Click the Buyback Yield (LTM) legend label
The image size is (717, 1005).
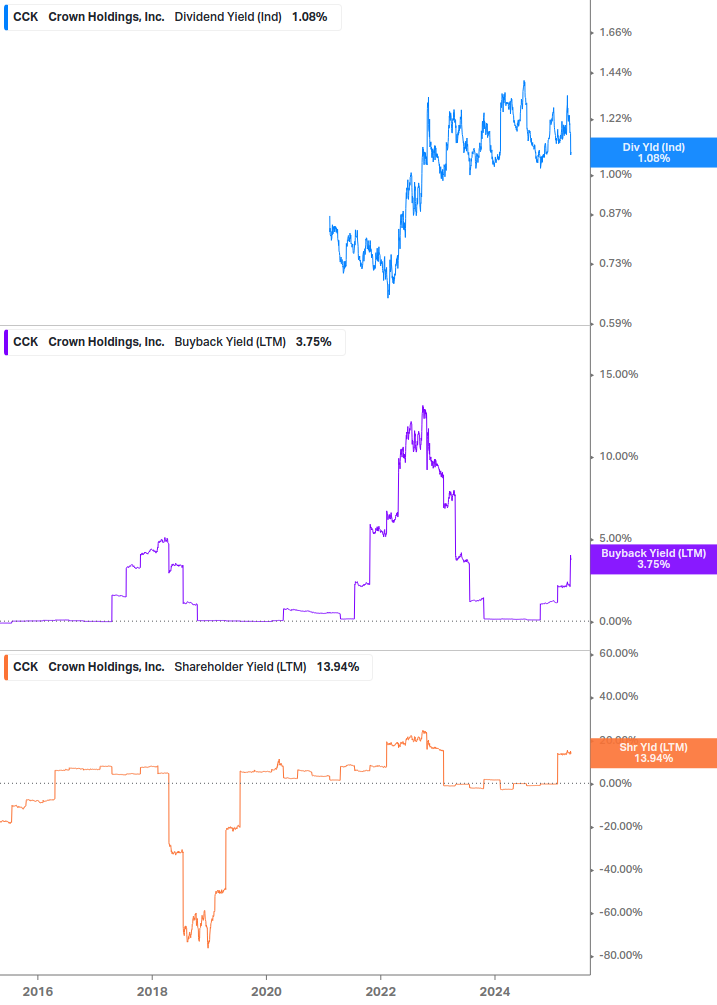pyautogui.click(x=230, y=342)
